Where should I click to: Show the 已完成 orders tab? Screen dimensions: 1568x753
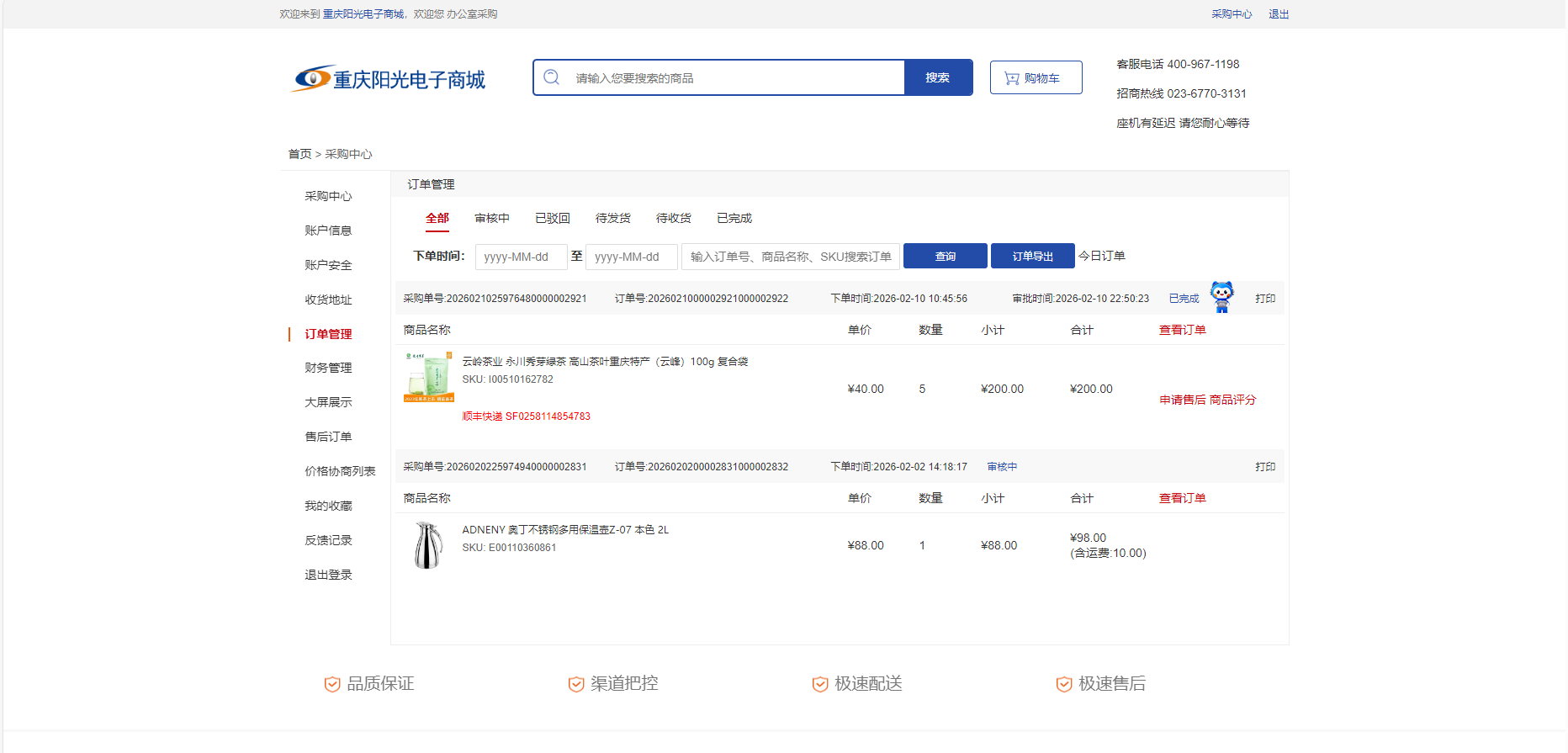(x=734, y=218)
